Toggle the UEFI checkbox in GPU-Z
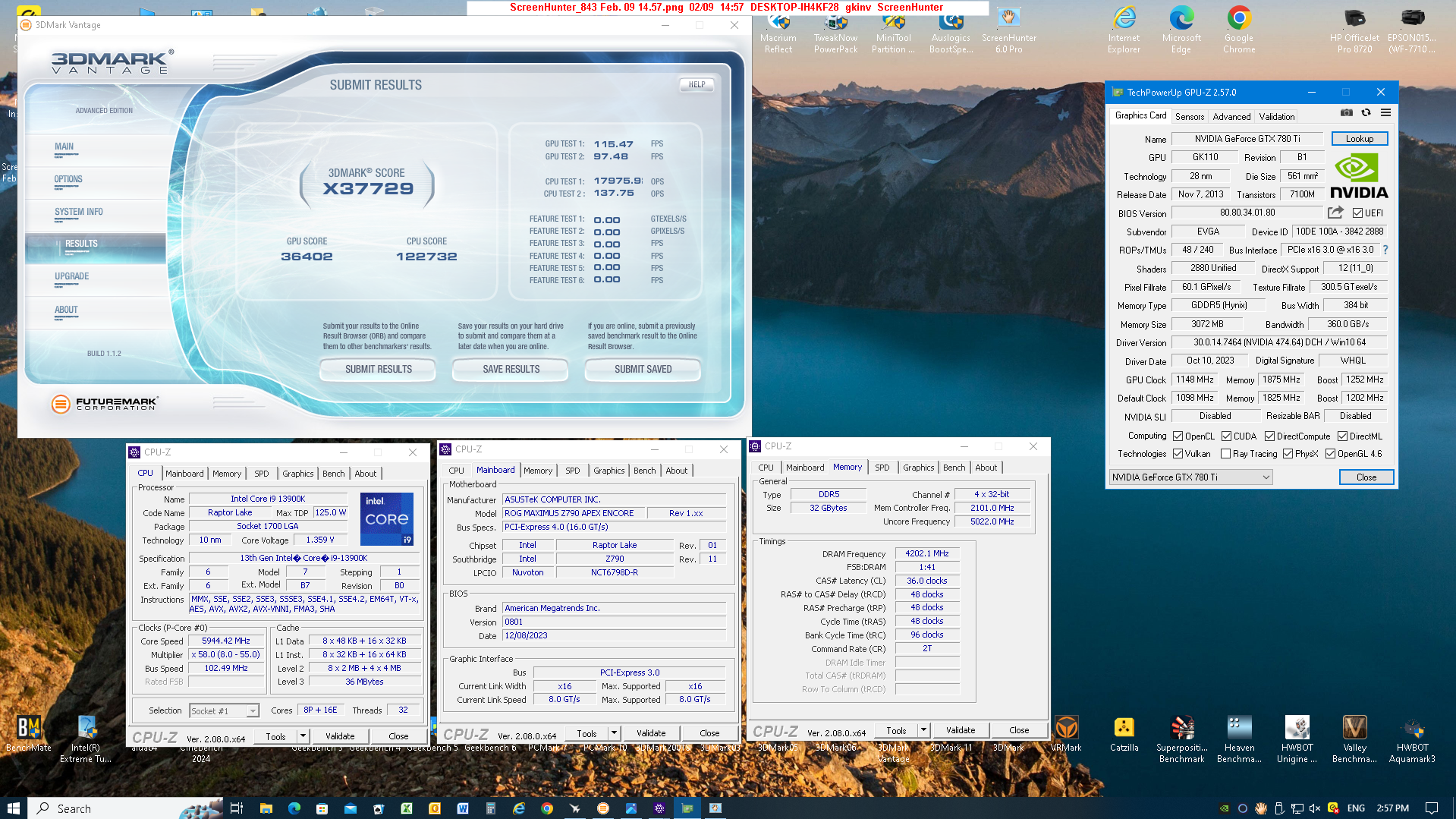The width and height of the screenshot is (1456, 819). coord(1358,213)
